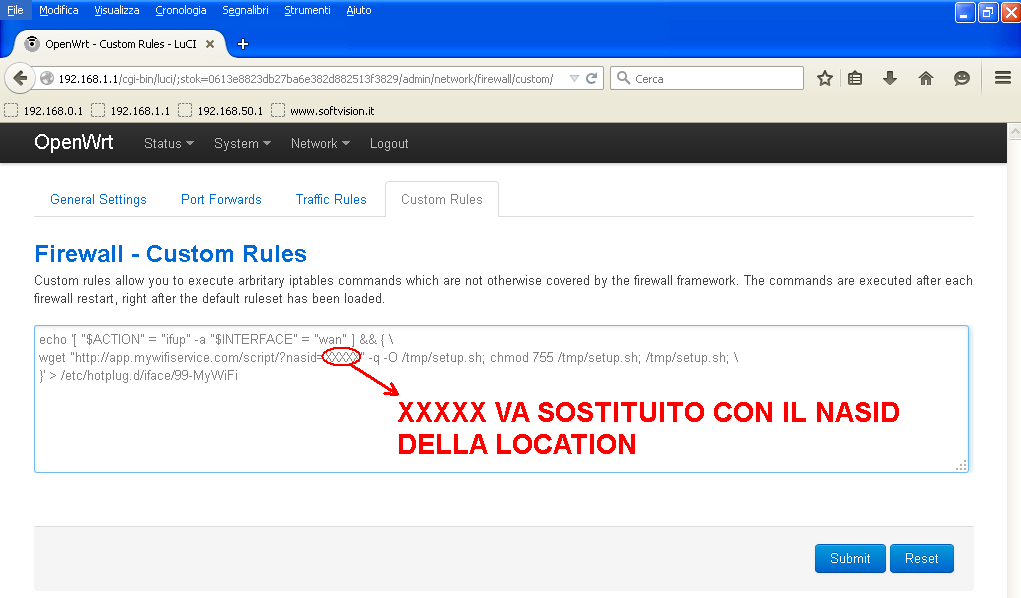
Task: Open the 192.168.1.1 bookmark
Action: [x=131, y=111]
